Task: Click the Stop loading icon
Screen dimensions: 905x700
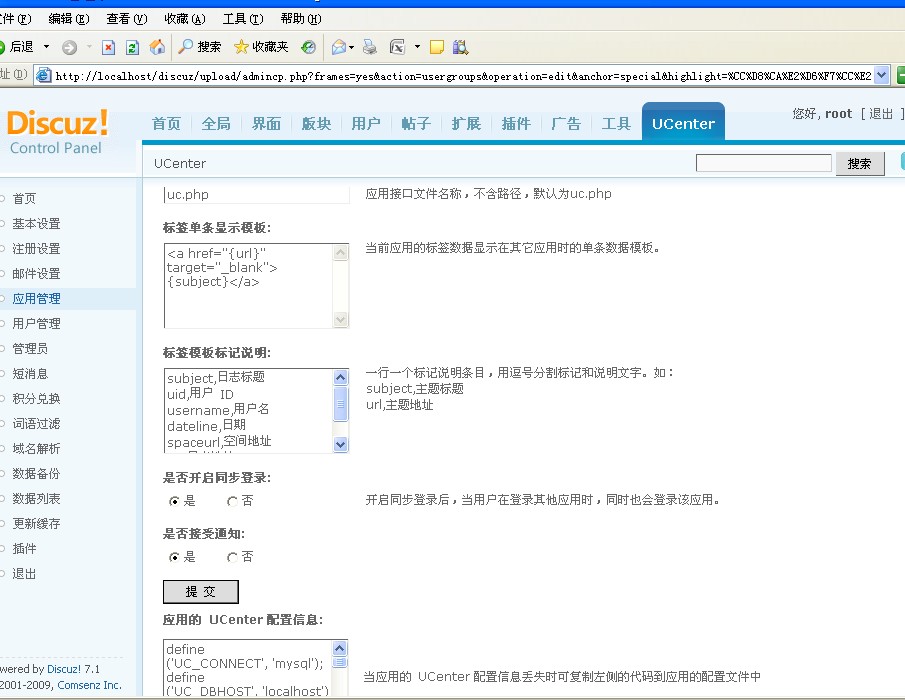Action: (x=108, y=47)
